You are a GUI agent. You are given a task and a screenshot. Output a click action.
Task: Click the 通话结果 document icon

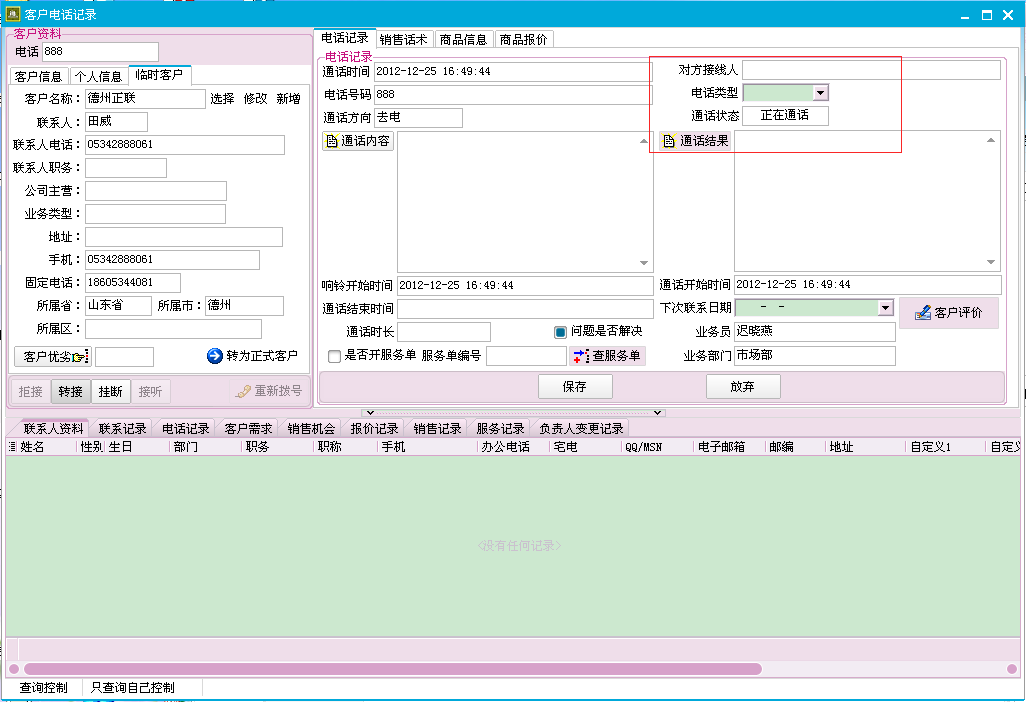tap(669, 141)
